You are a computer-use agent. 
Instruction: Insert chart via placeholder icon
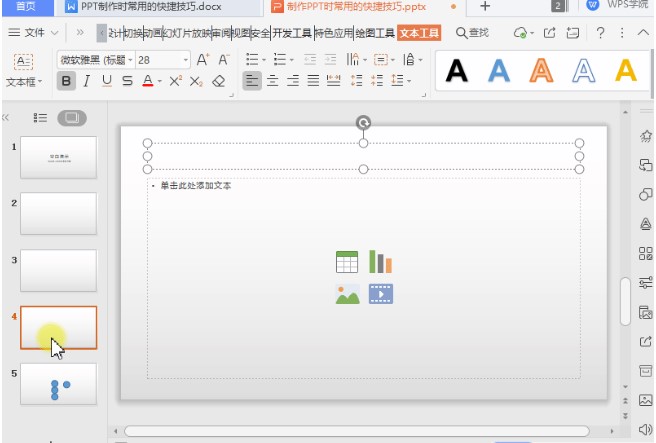click(380, 262)
